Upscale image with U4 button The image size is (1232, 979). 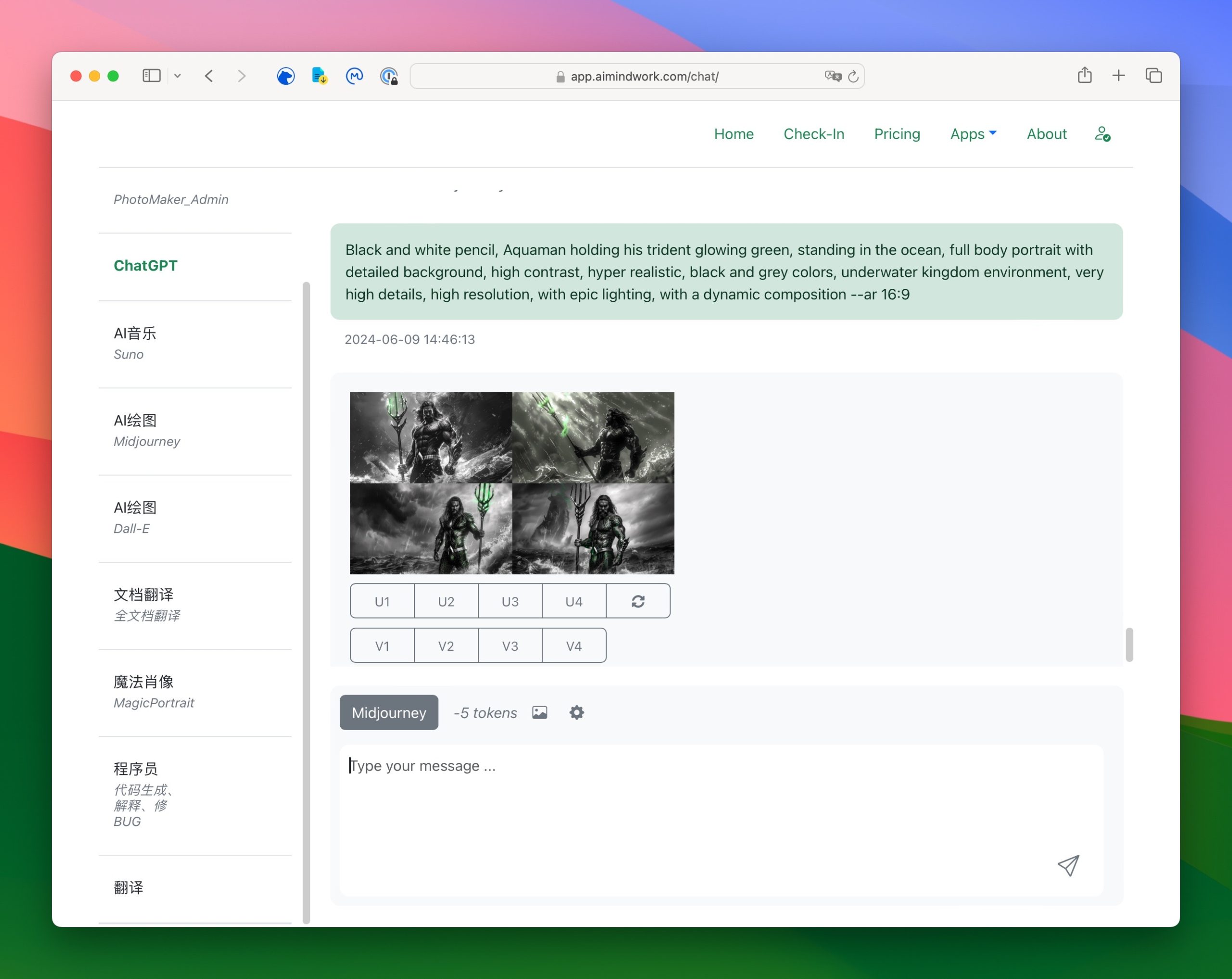(x=574, y=601)
